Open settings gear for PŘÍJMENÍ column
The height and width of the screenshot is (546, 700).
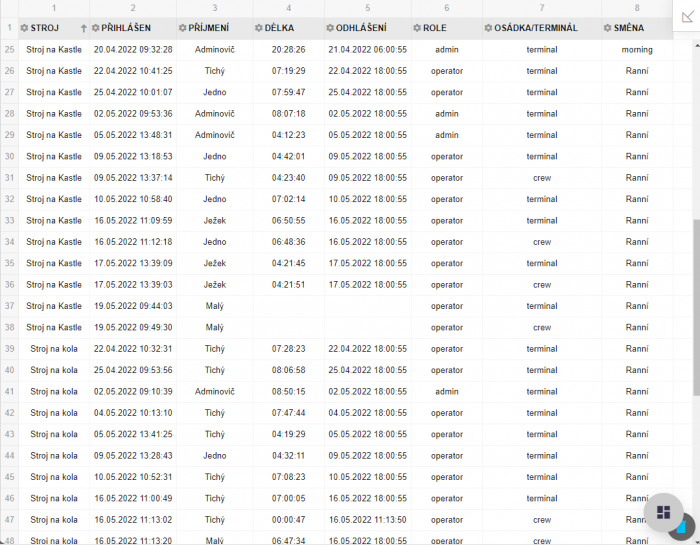coord(182,28)
